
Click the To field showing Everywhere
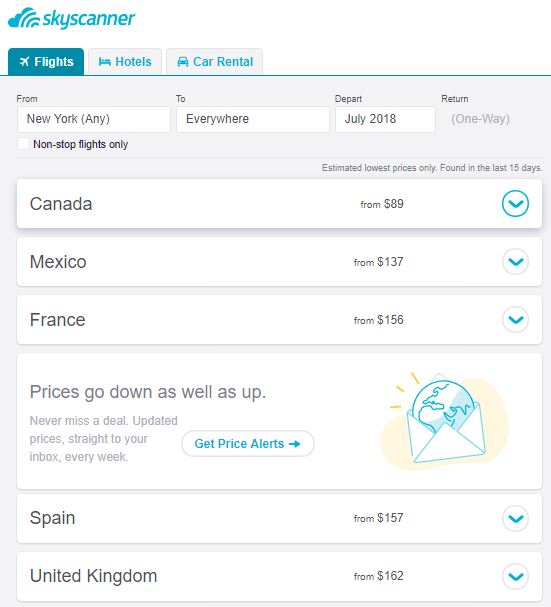(x=253, y=119)
